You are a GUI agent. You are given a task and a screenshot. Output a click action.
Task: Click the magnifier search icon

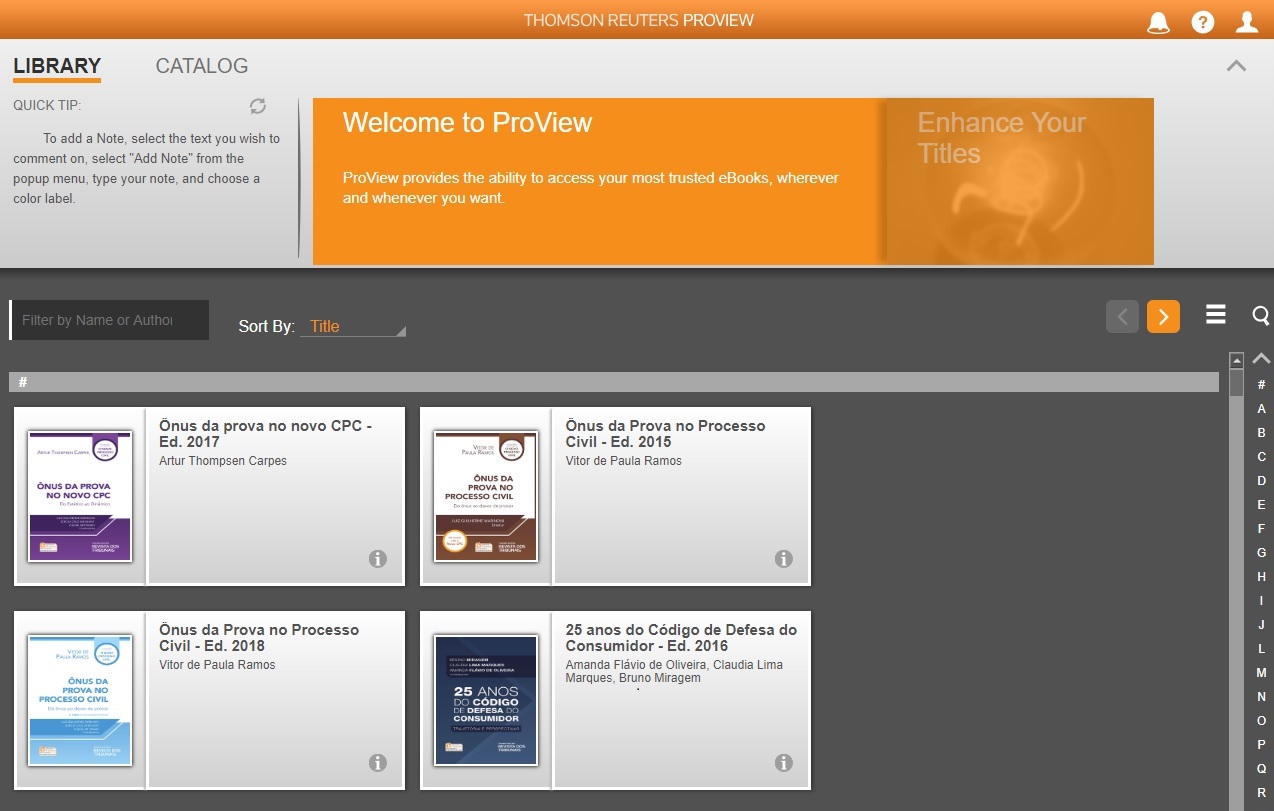(x=1260, y=316)
